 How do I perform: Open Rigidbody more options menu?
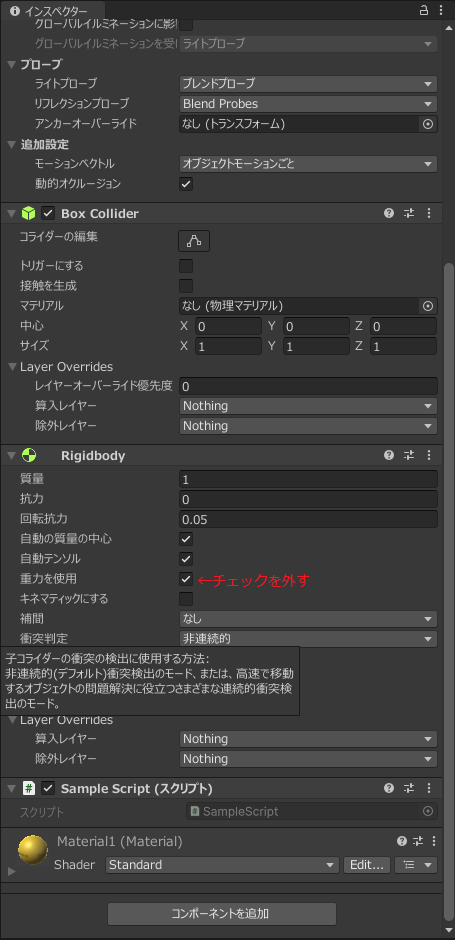pyautogui.click(x=429, y=456)
